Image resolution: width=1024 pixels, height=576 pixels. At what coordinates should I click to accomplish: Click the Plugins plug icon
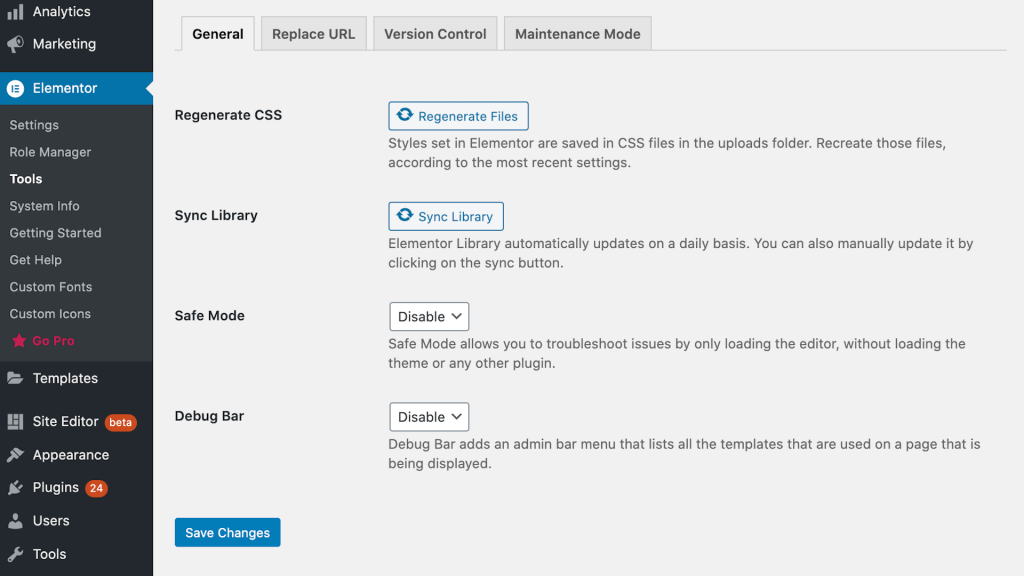pyautogui.click(x=15, y=488)
